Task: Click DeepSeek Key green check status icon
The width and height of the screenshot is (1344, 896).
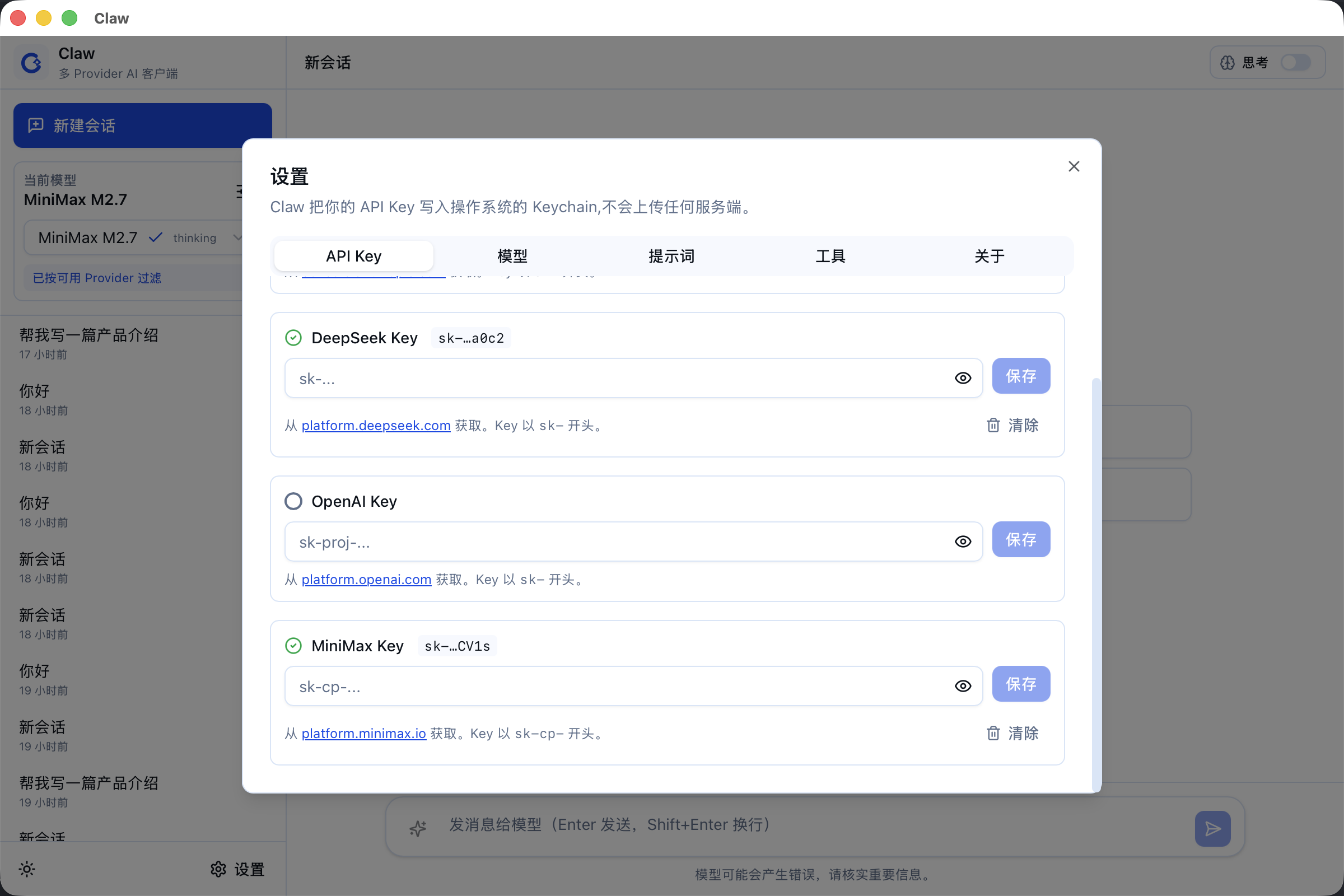Action: [293, 338]
